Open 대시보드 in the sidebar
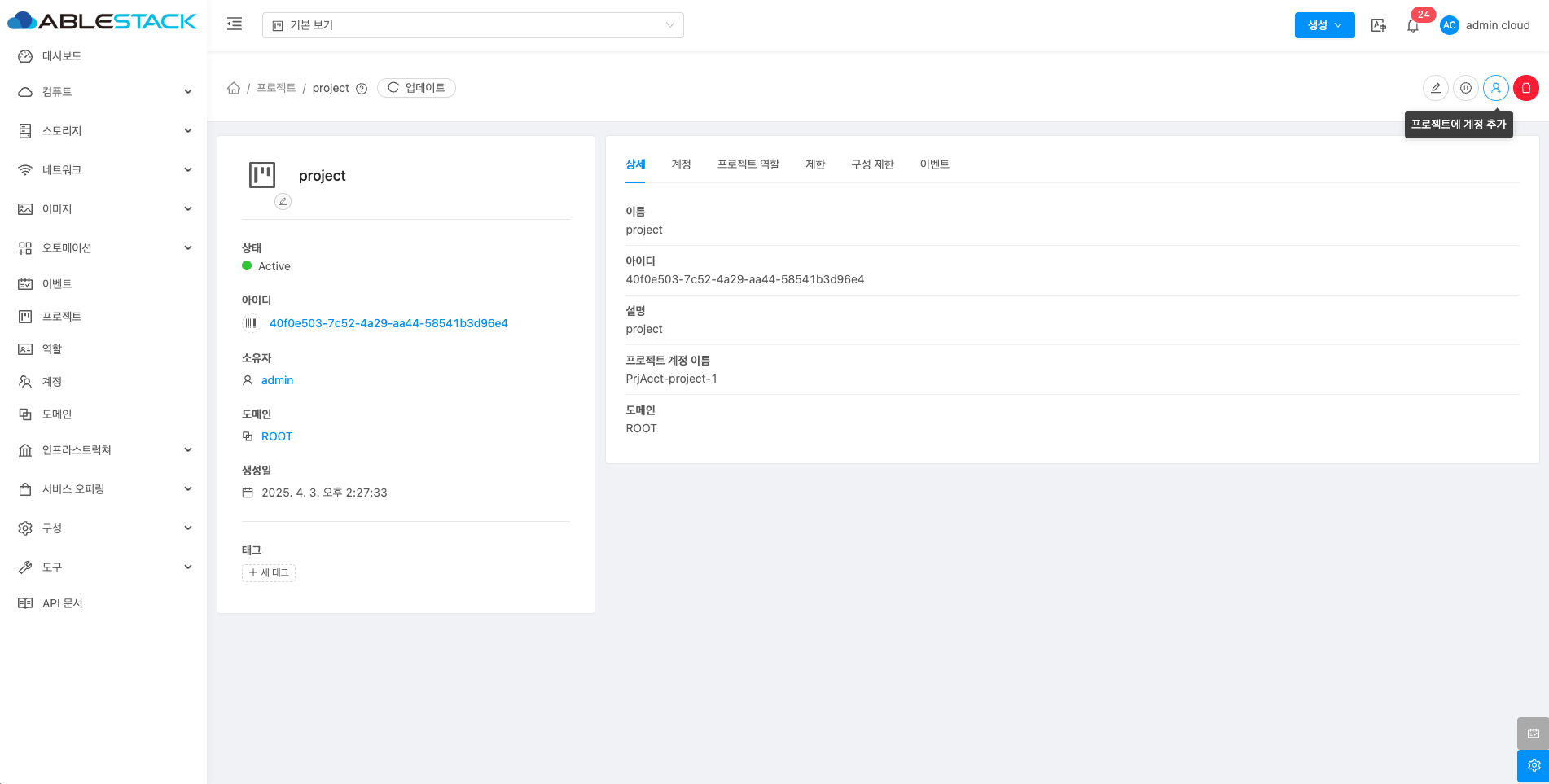This screenshot has width=1549, height=784. [62, 56]
